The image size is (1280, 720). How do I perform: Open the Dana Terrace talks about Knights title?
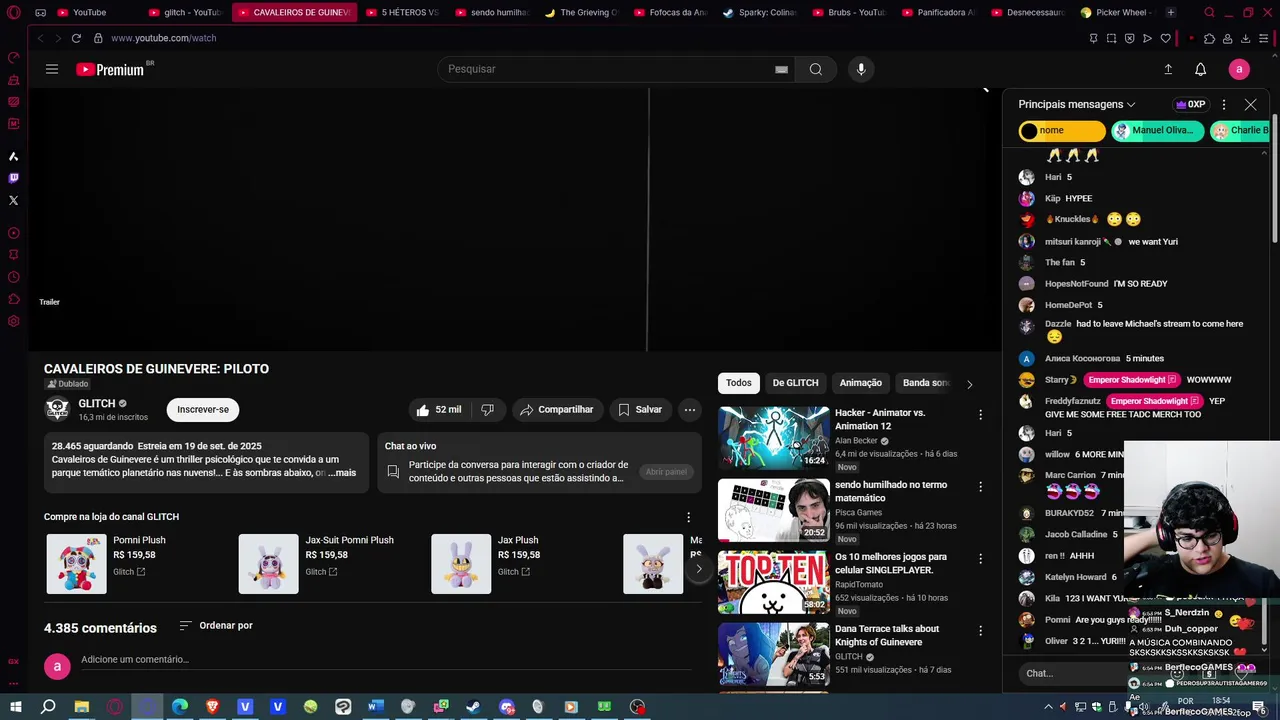[887, 635]
